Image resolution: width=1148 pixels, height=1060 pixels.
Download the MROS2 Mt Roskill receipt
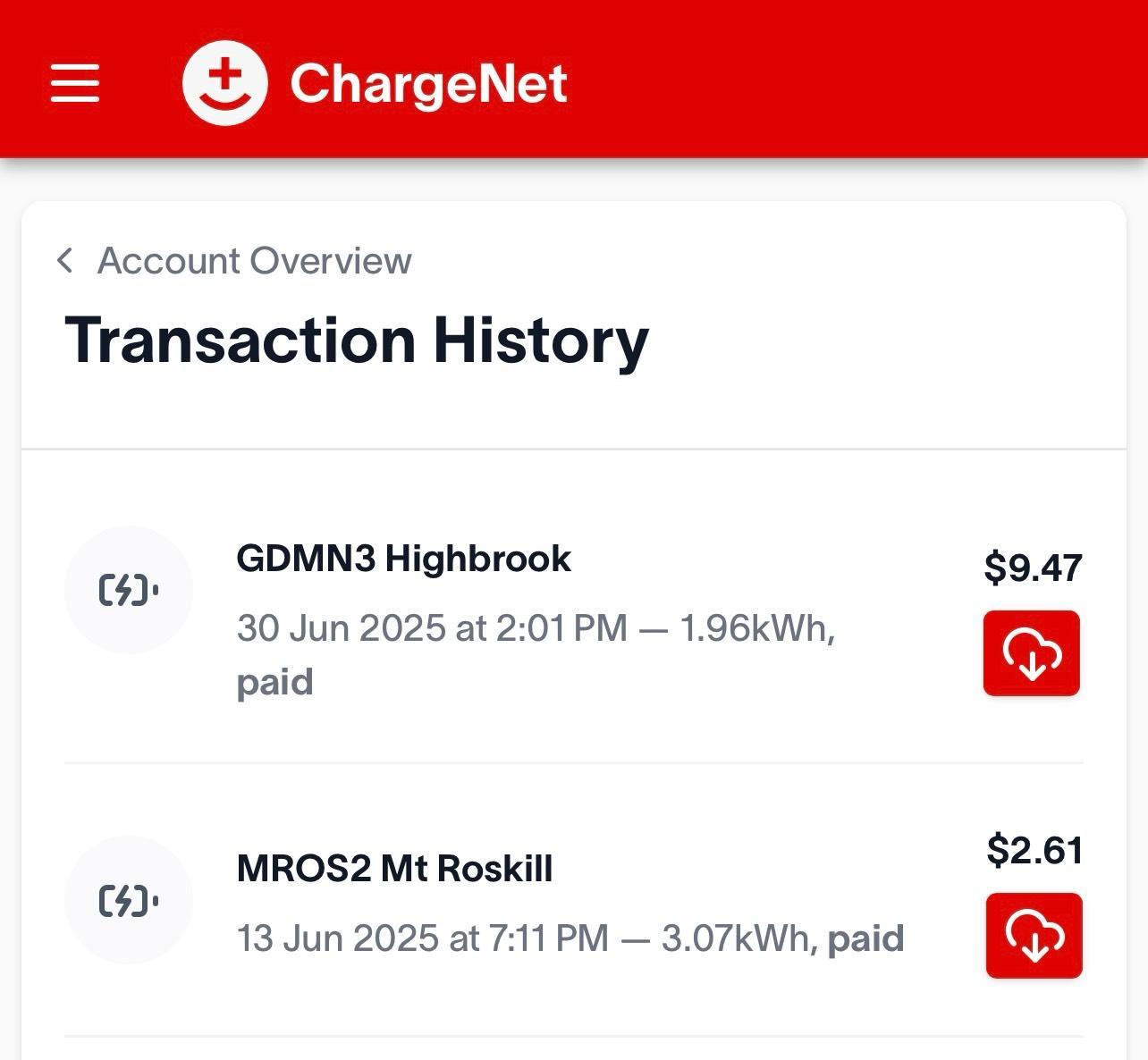(x=1034, y=936)
